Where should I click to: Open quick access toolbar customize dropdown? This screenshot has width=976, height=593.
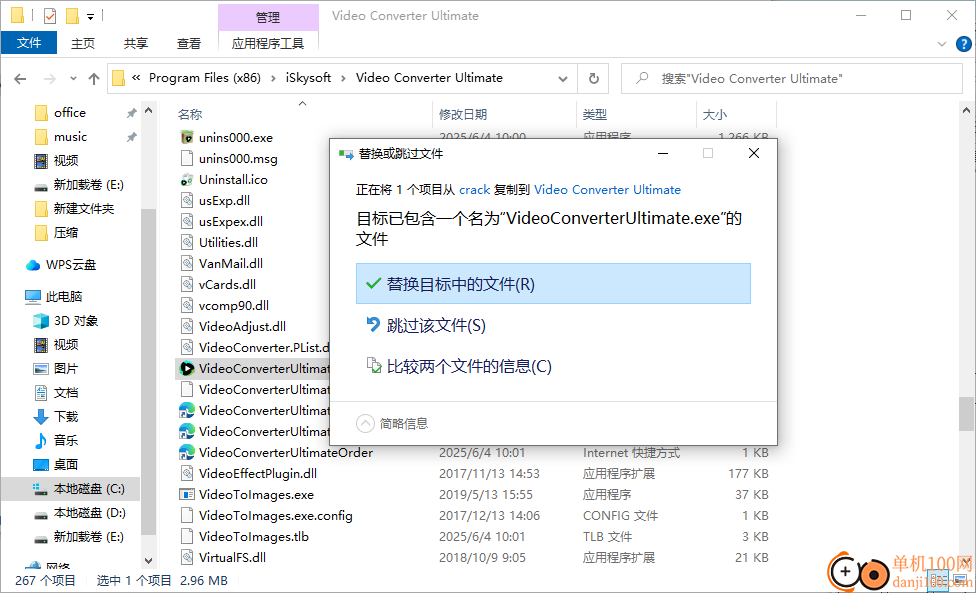click(90, 17)
